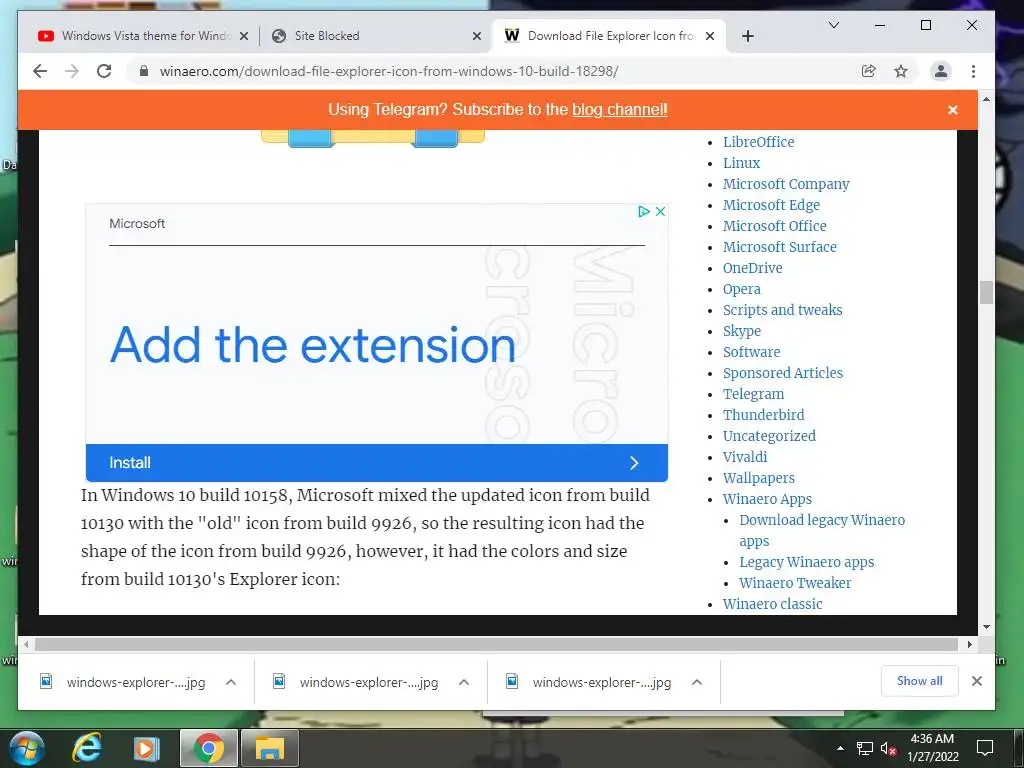Open the Skype category

(742, 331)
